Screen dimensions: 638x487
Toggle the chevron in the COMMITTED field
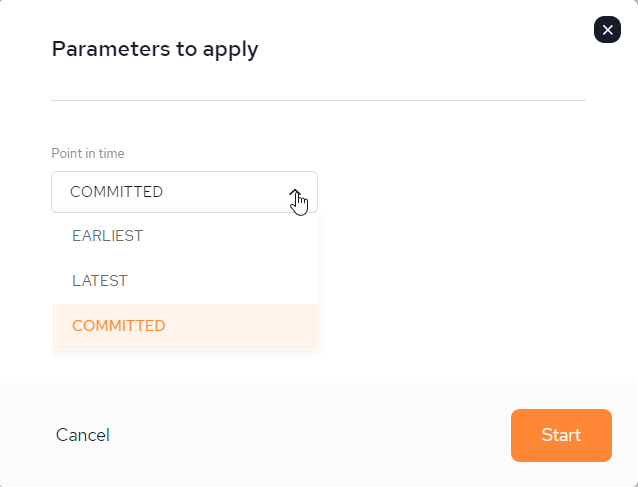[296, 192]
